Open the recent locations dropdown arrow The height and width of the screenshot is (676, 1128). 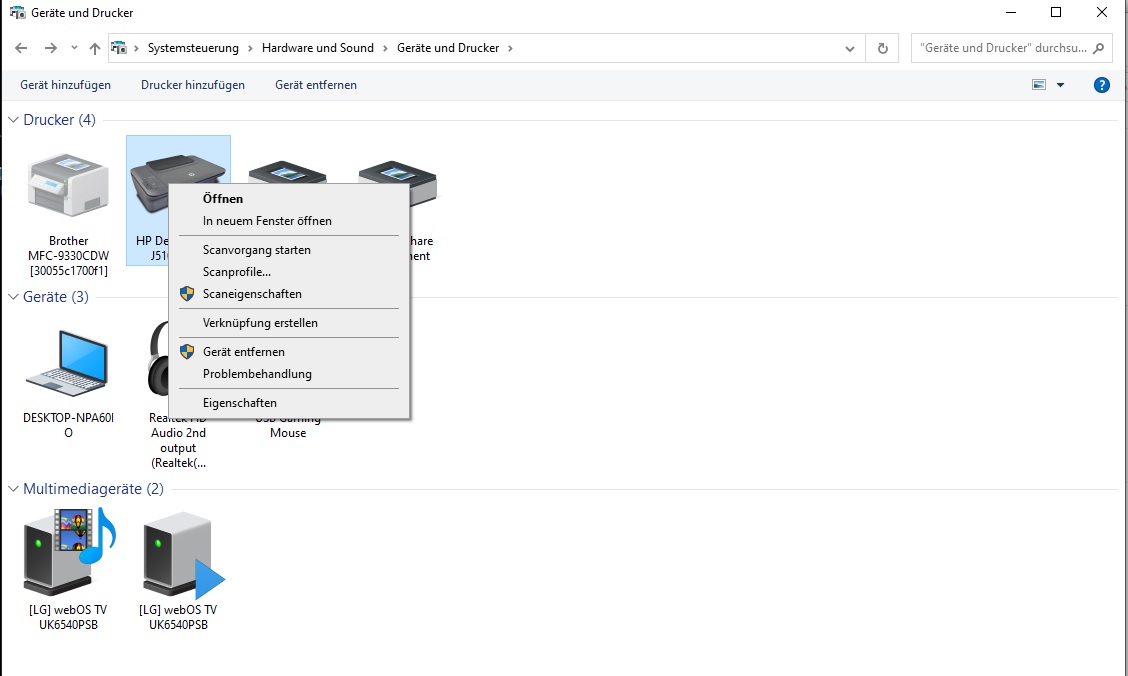(x=74, y=48)
